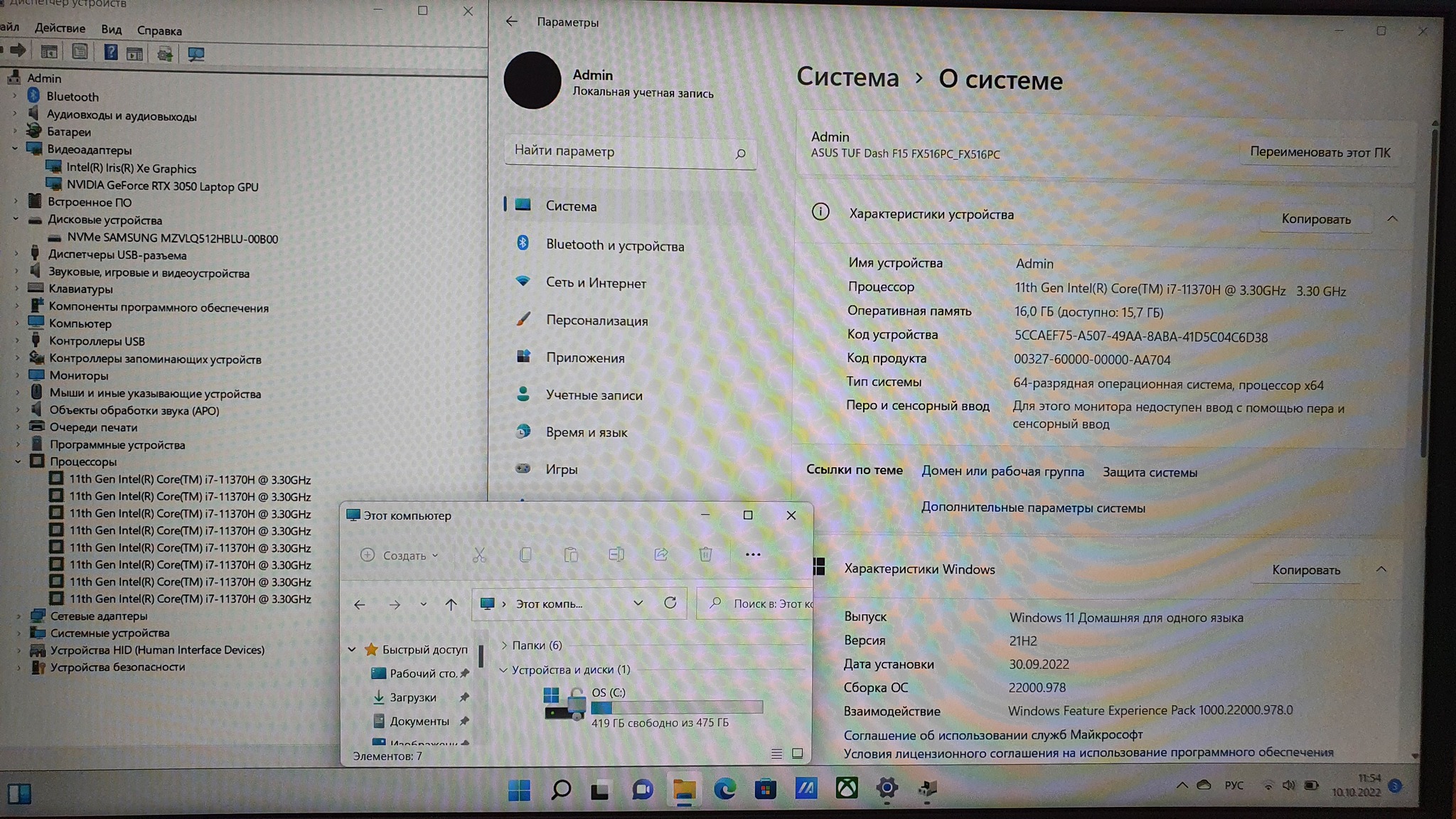Click the scan for hardware changes toolbar icon
Screen dimensions: 1456x819
pyautogui.click(x=196, y=53)
